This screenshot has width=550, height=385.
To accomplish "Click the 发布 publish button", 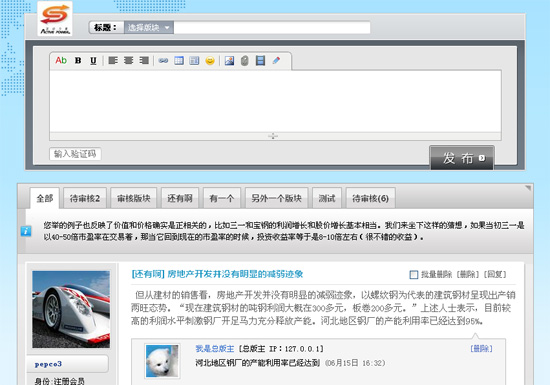I will (462, 158).
